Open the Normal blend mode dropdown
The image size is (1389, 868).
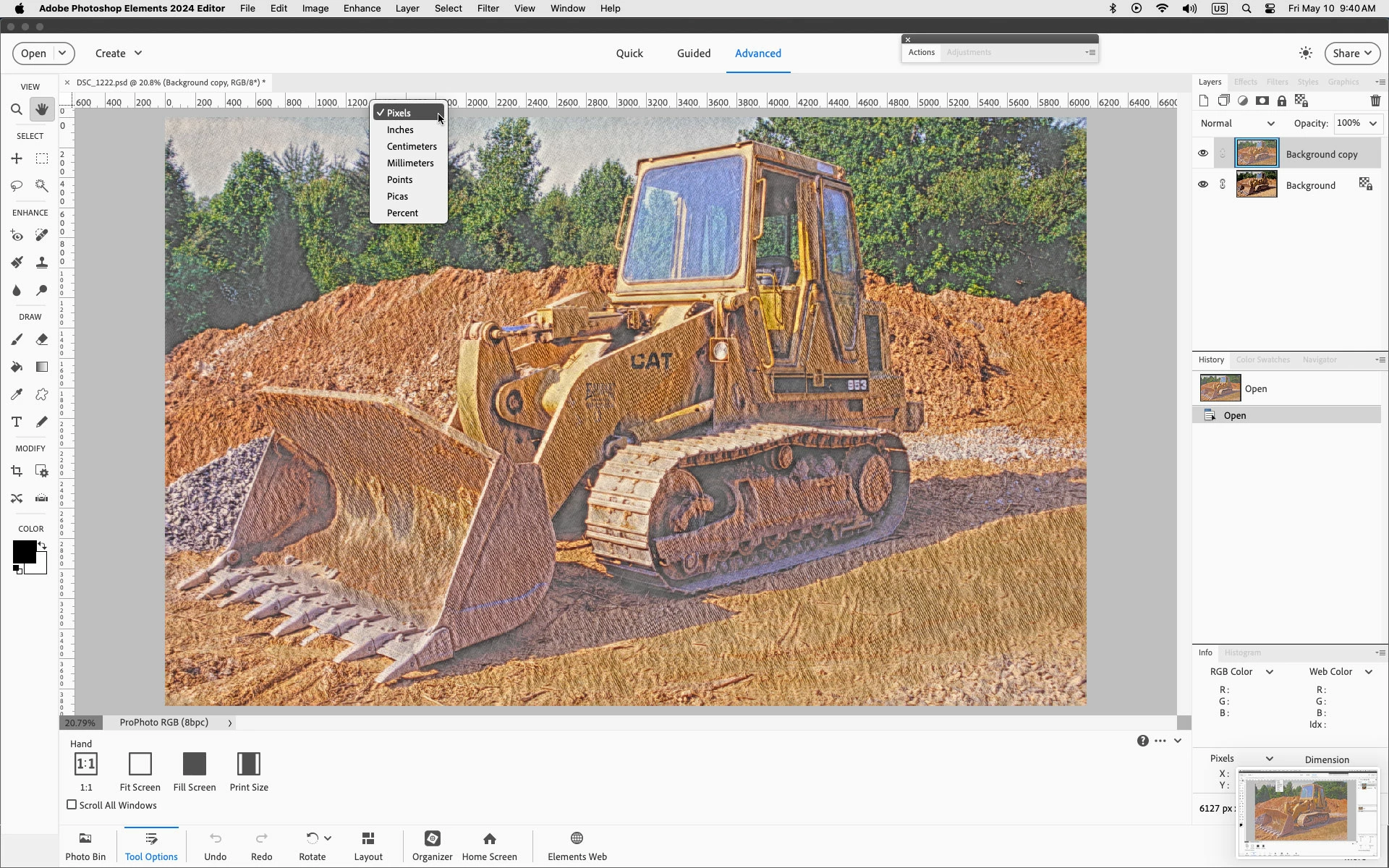pos(1237,124)
